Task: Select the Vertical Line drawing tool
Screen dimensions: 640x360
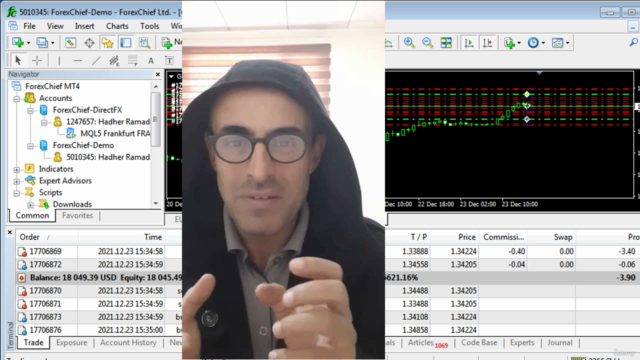Action: 59,61
